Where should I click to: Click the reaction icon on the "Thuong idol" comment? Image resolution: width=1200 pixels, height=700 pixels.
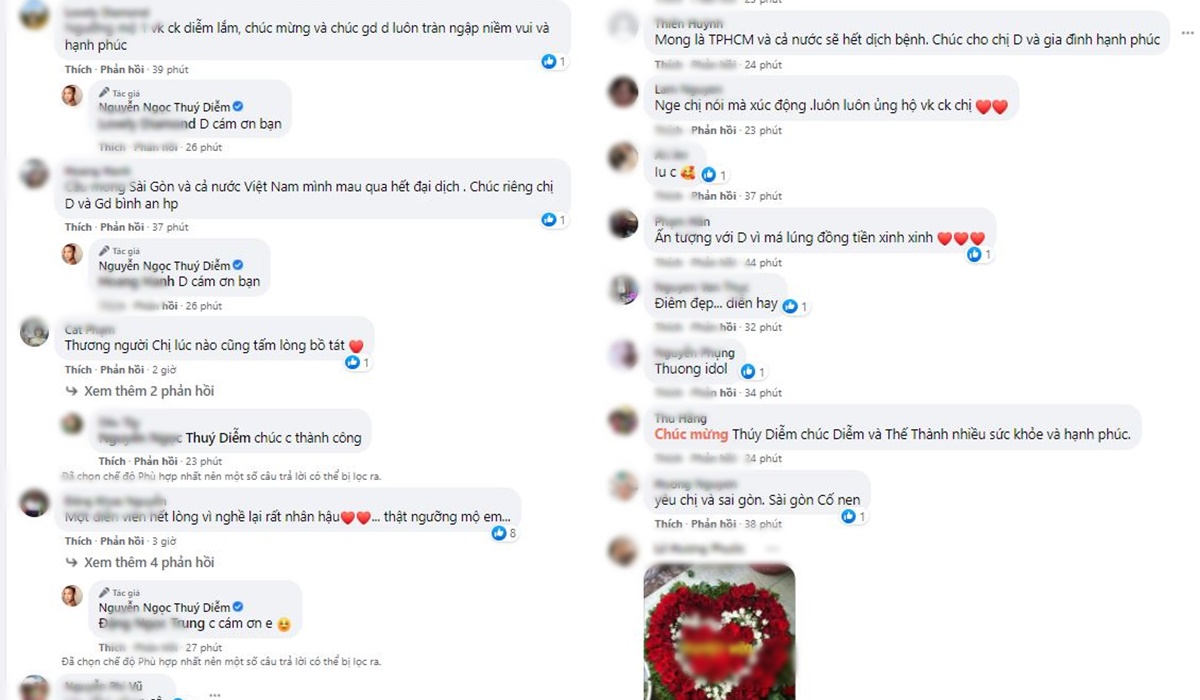point(749,372)
